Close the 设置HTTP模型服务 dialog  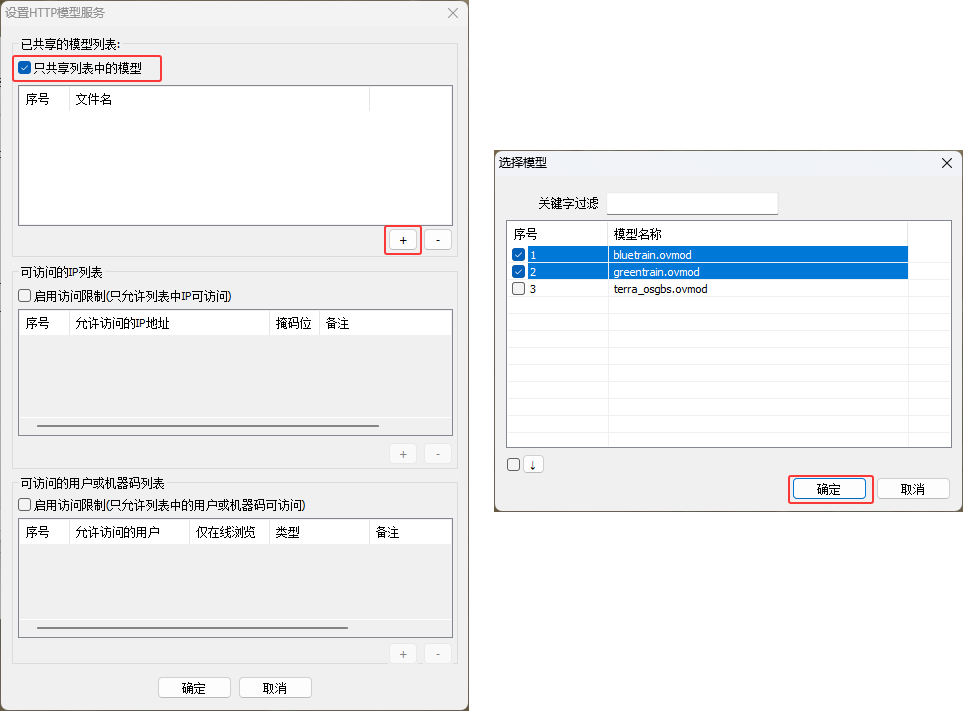point(452,13)
